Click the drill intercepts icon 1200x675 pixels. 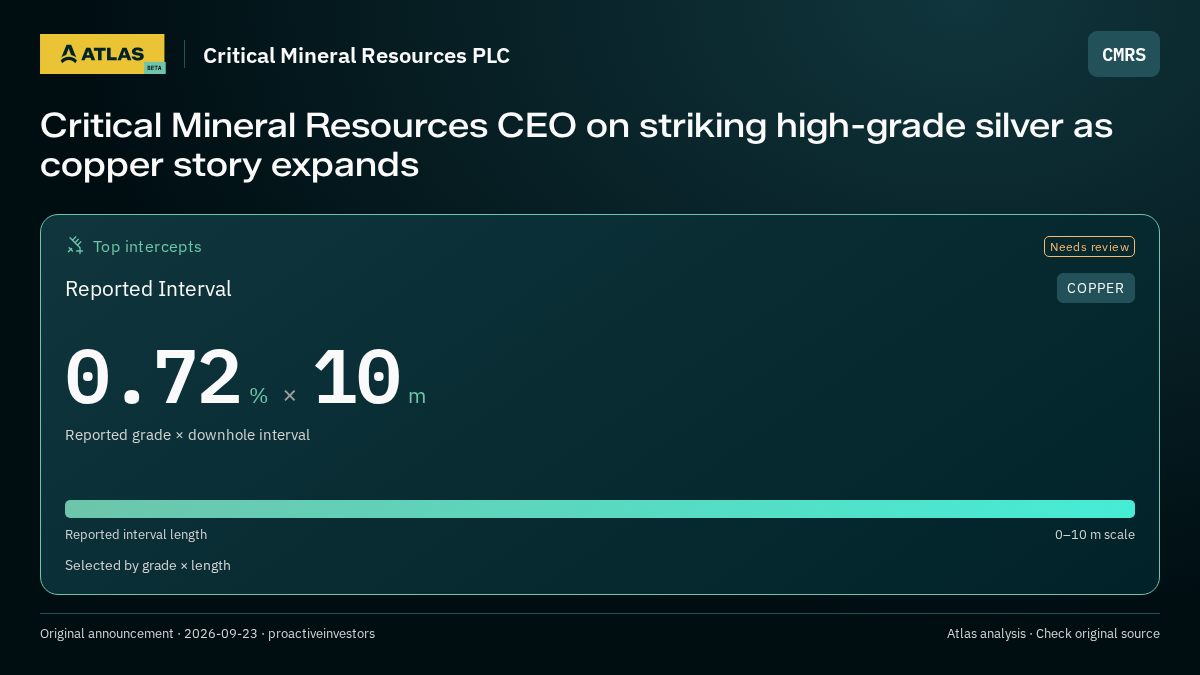tap(75, 245)
